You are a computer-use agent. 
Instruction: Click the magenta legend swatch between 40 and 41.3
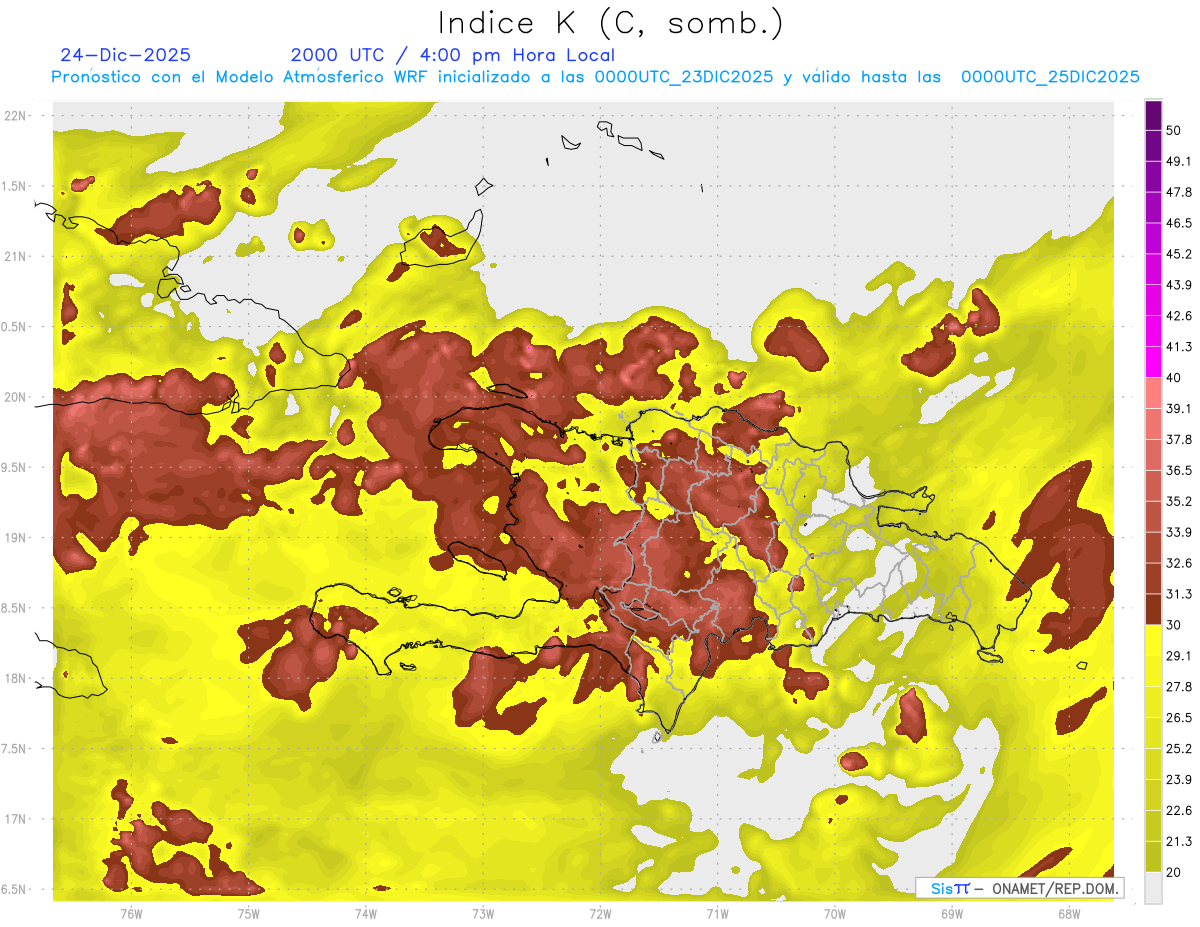tap(1153, 362)
